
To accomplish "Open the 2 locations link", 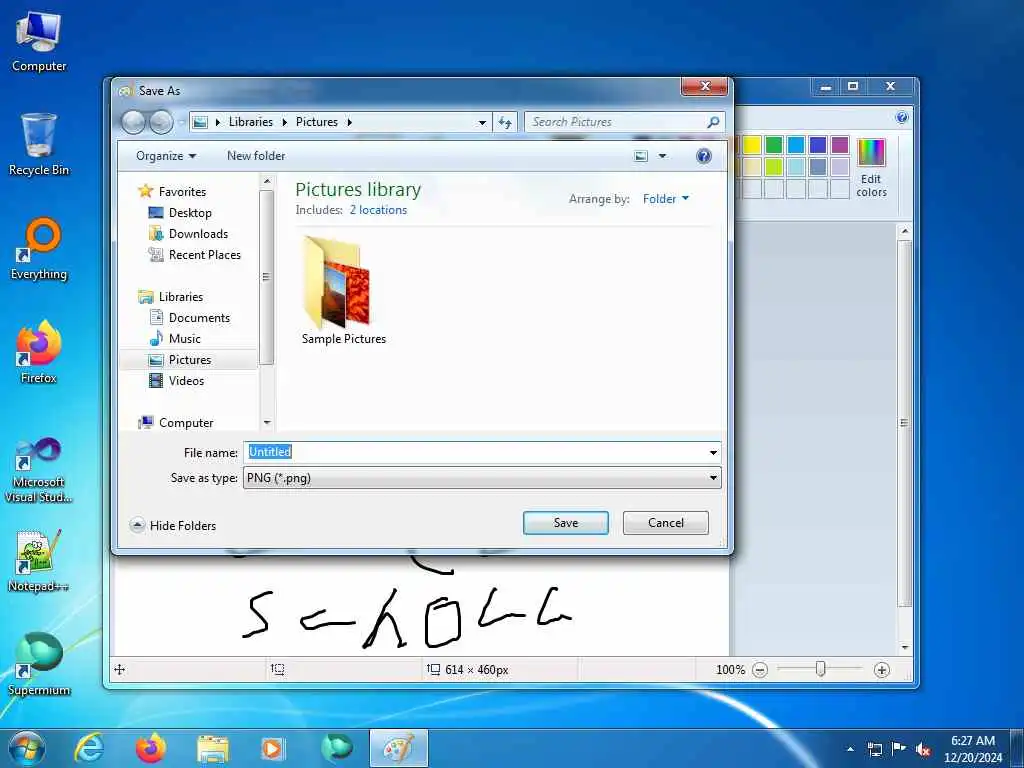I will (378, 210).
